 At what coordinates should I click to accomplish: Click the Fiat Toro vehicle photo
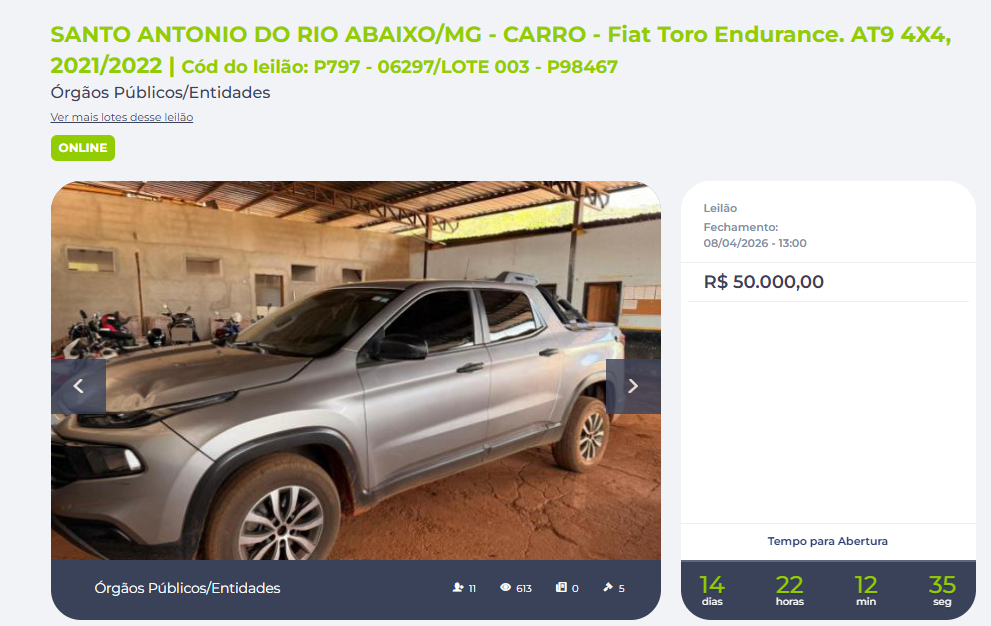pos(356,371)
